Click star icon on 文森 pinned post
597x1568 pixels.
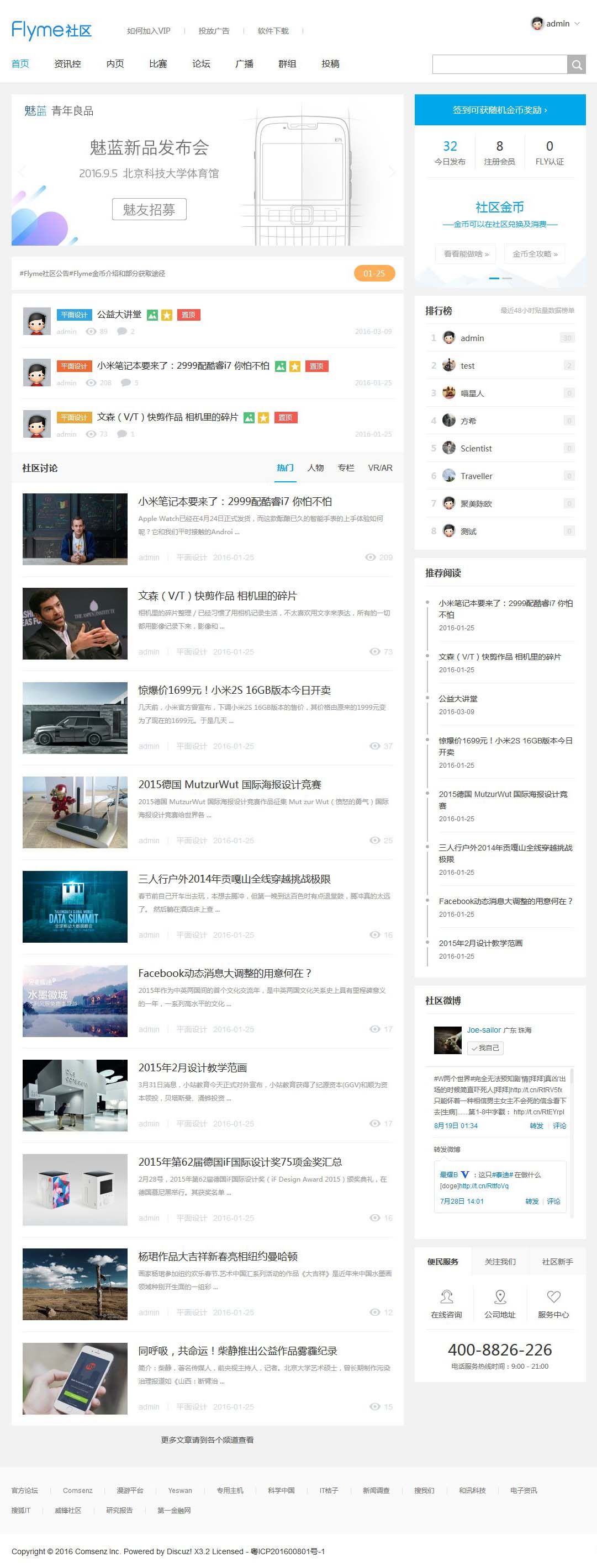point(263,418)
